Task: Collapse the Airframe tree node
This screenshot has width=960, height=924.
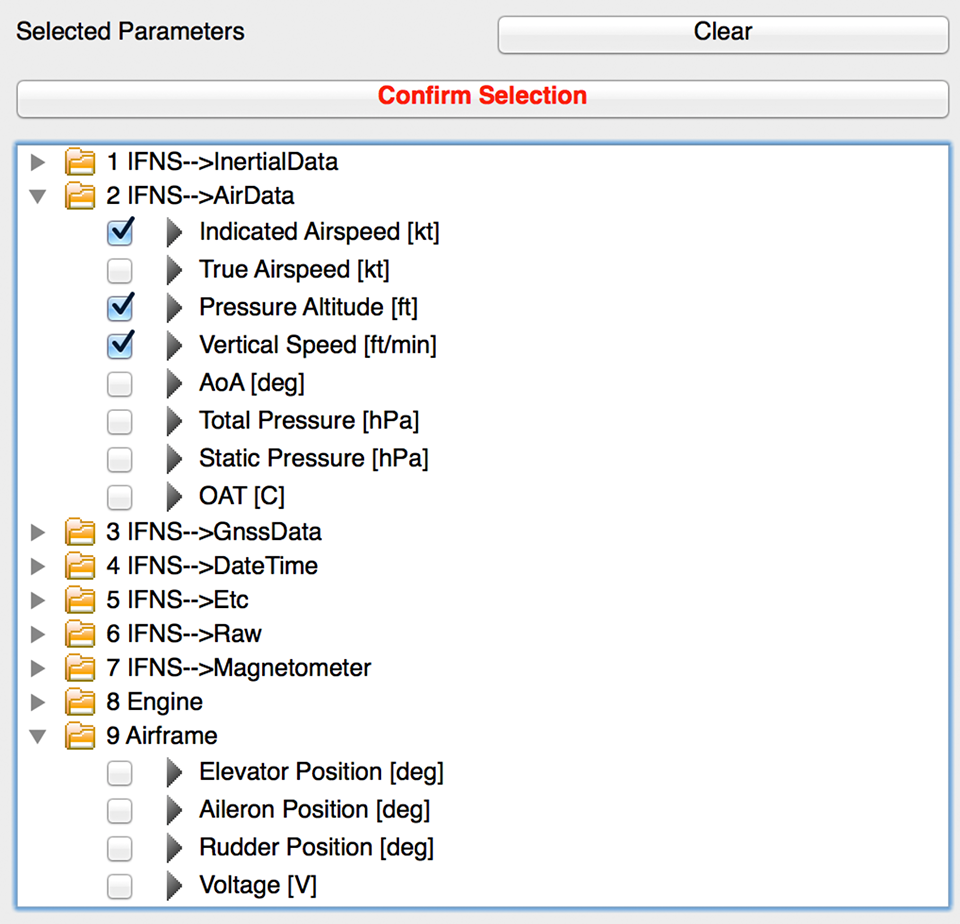Action: coord(39,737)
